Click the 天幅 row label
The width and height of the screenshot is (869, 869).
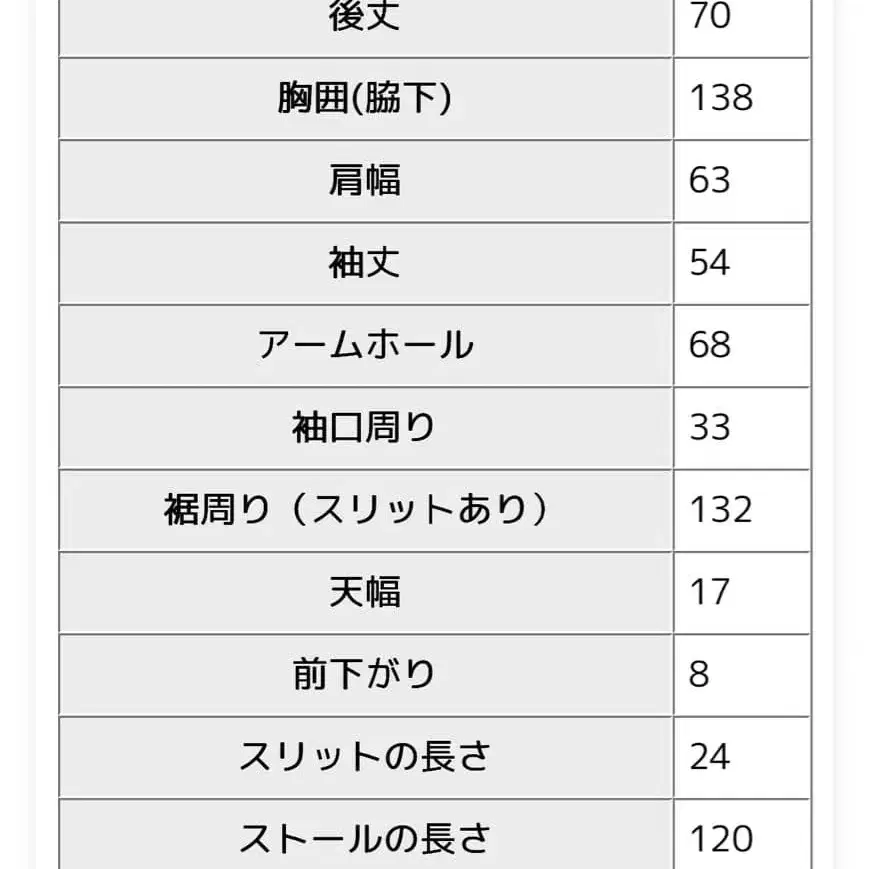[365, 592]
